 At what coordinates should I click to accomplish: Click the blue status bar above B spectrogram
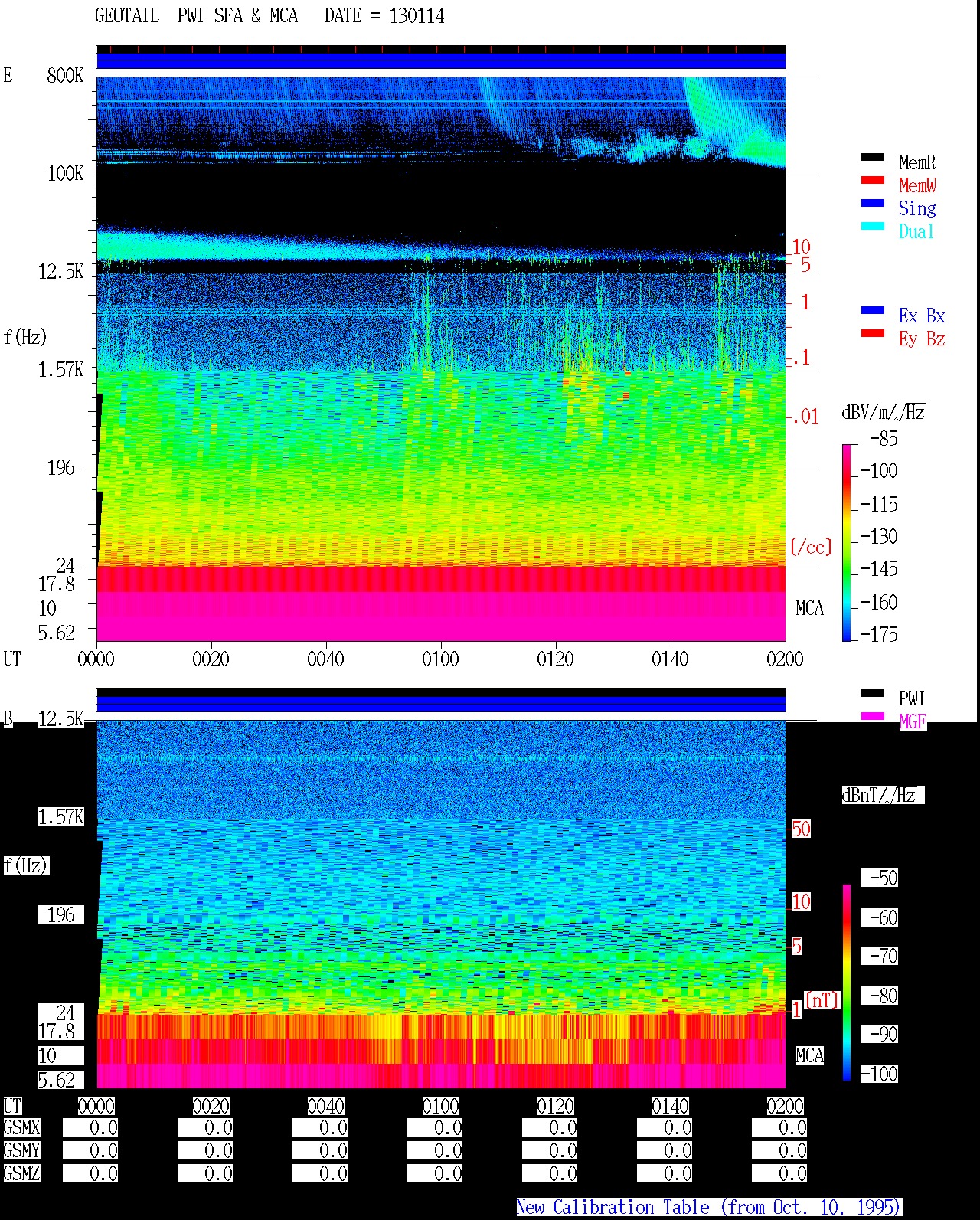(x=441, y=704)
